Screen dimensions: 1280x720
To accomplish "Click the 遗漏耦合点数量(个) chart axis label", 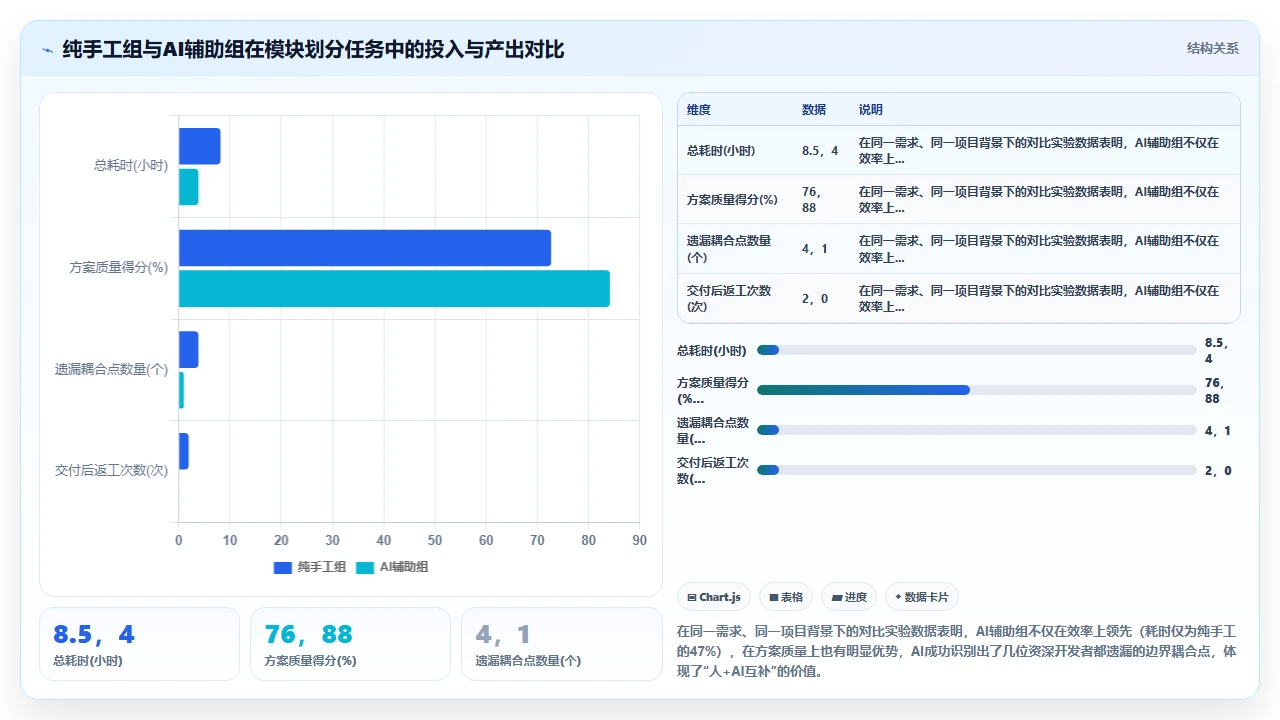I will click(x=112, y=370).
